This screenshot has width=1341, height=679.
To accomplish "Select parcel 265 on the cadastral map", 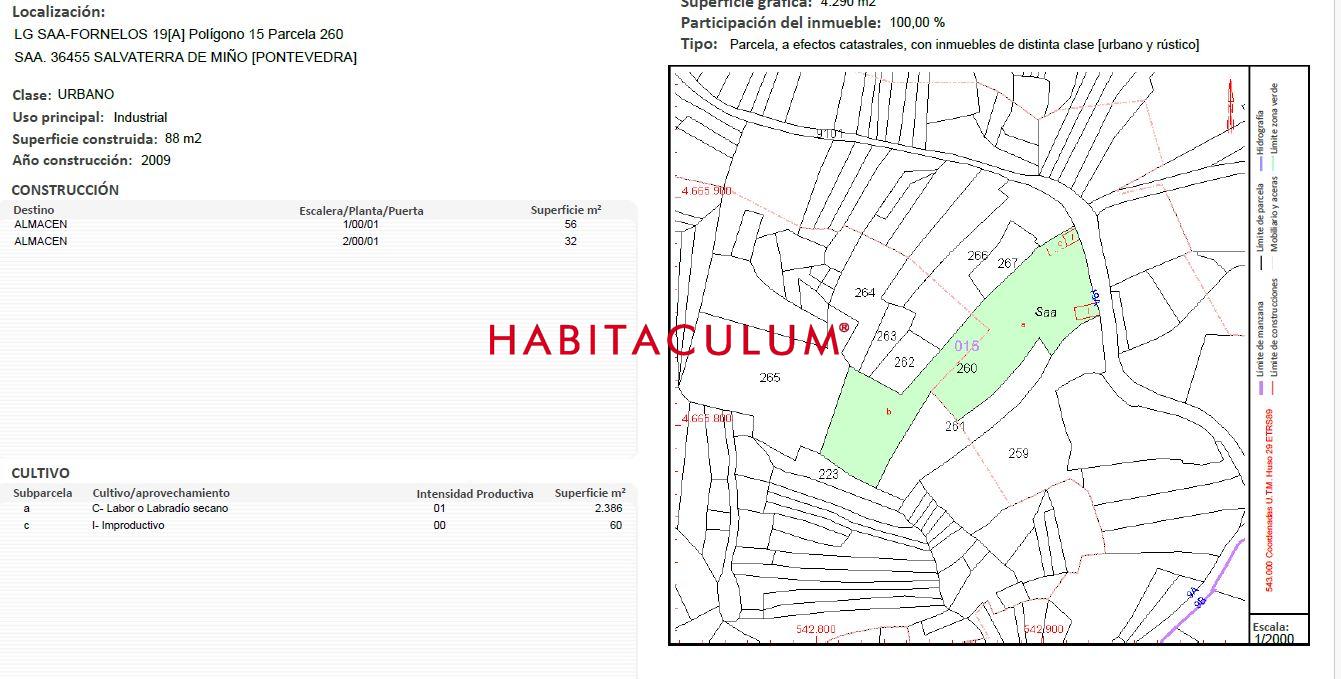I will click(x=769, y=377).
